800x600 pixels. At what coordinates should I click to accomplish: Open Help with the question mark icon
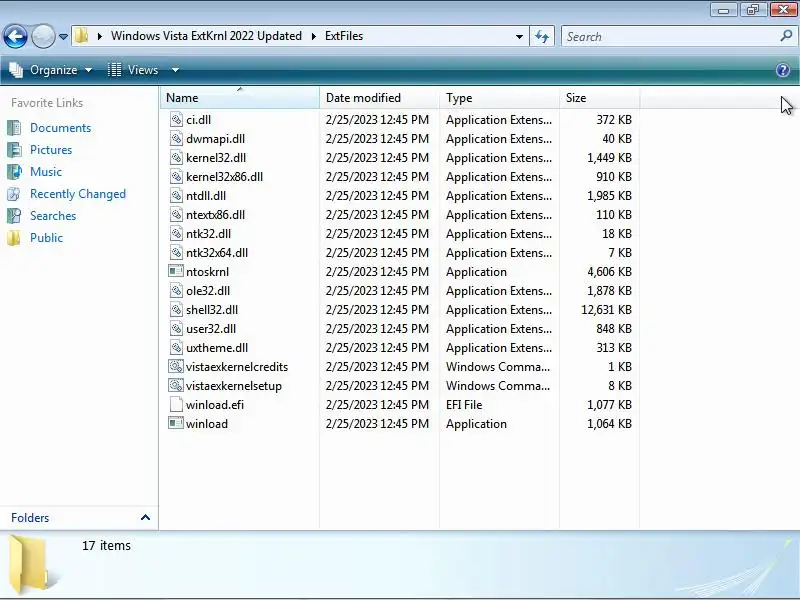(783, 70)
